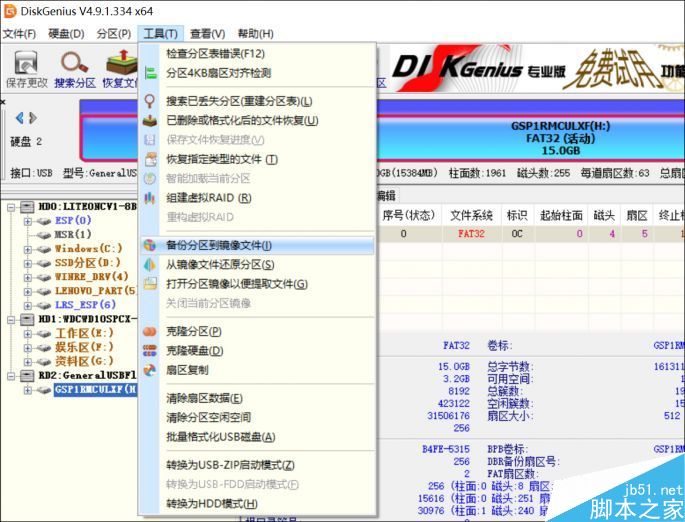The image size is (685, 522).
Task: Click the backup partition to image icon
Action: (150, 245)
